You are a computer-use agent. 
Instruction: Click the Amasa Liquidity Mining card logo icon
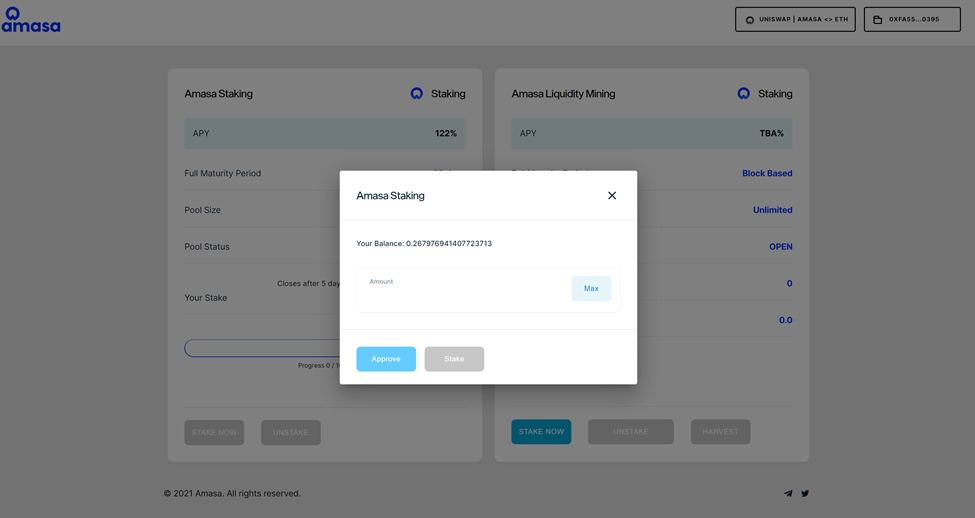[744, 93]
